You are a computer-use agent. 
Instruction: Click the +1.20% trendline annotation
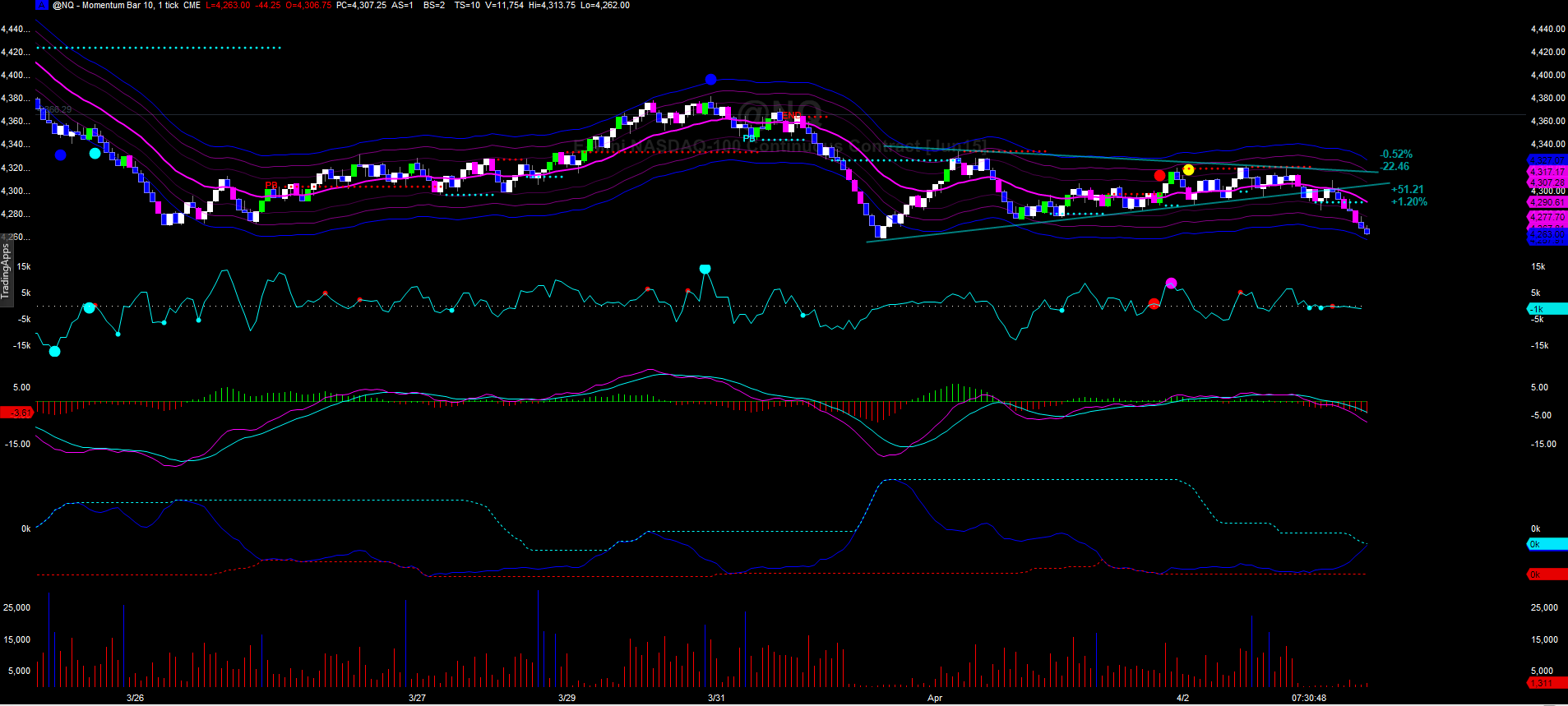point(1409,201)
